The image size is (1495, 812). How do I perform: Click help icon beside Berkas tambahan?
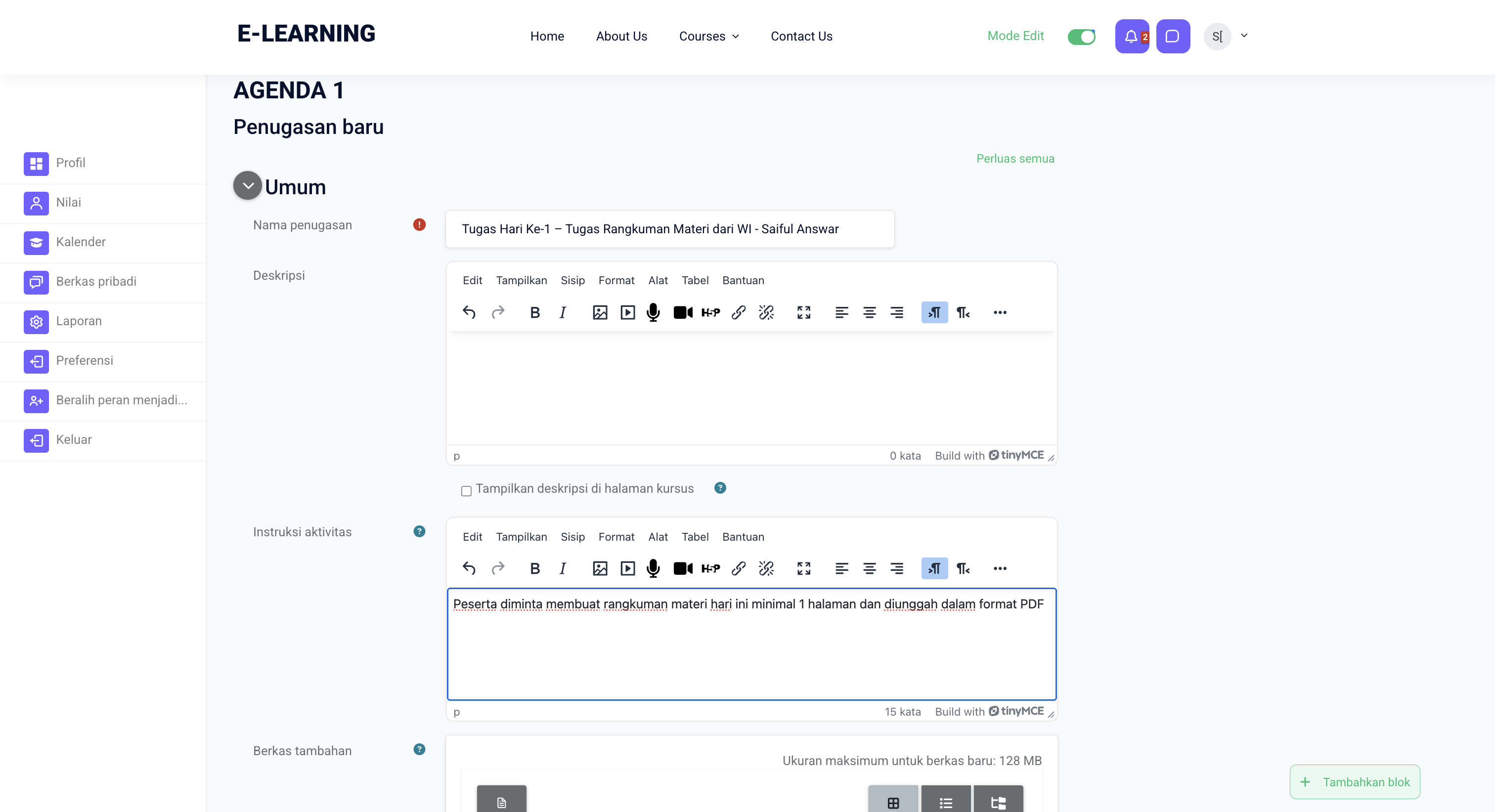click(x=419, y=749)
